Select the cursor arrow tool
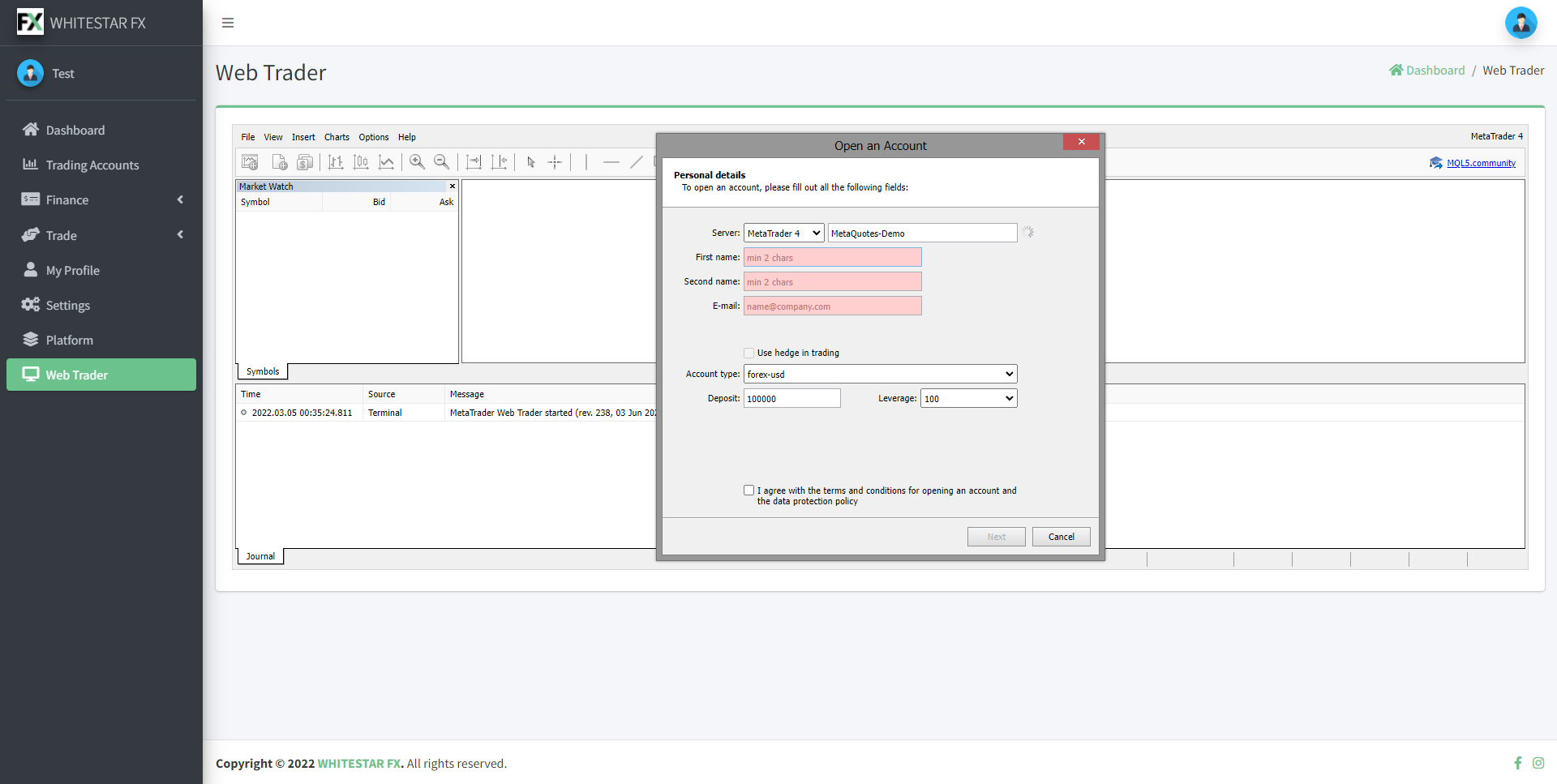The height and width of the screenshot is (784, 1557). coord(530,162)
